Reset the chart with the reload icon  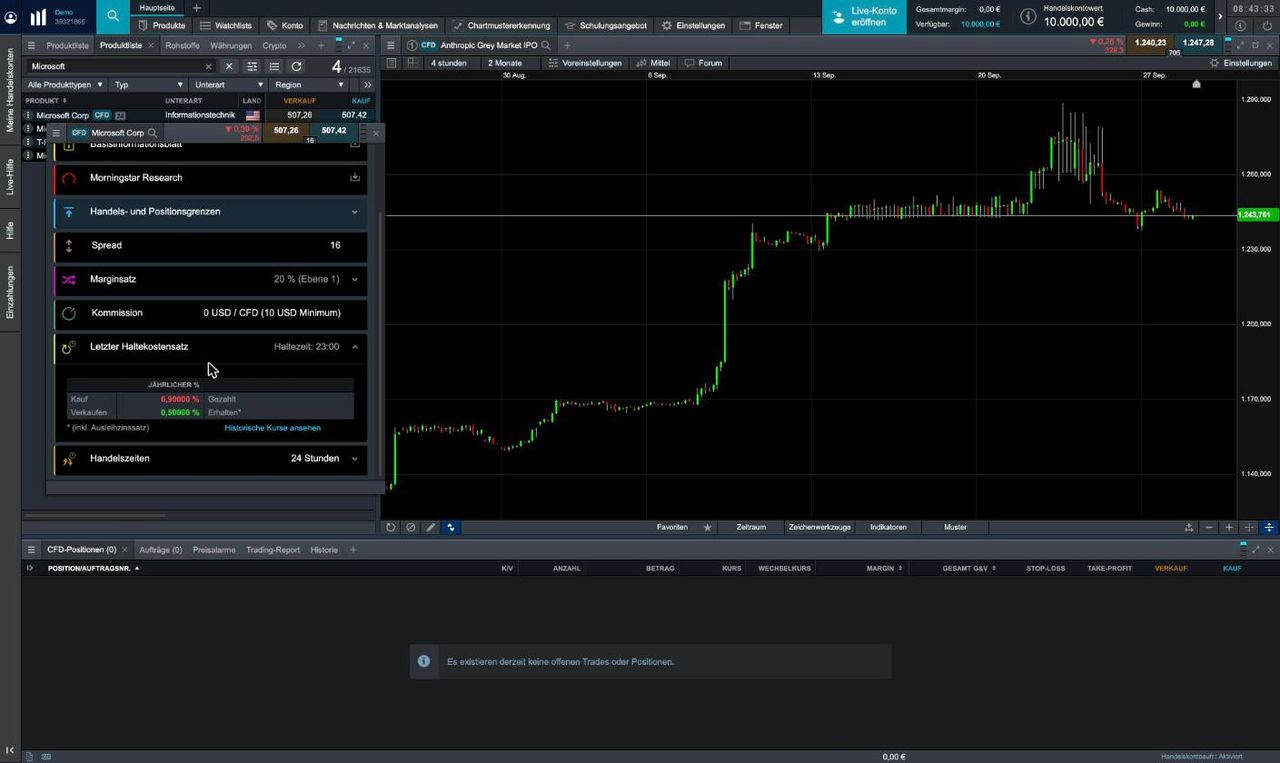391,527
